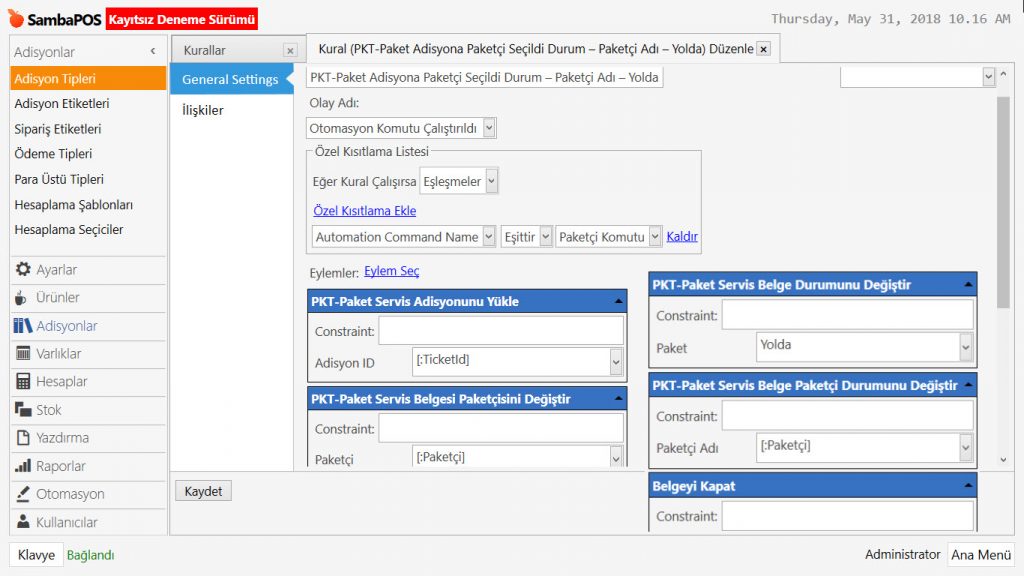The height and width of the screenshot is (576, 1024).
Task: Open the Paketçi Komutu value dropdown
Action: coord(654,237)
